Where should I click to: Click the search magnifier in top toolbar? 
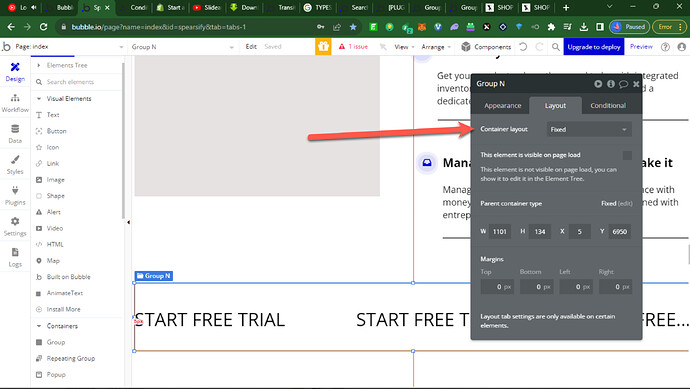[556, 47]
